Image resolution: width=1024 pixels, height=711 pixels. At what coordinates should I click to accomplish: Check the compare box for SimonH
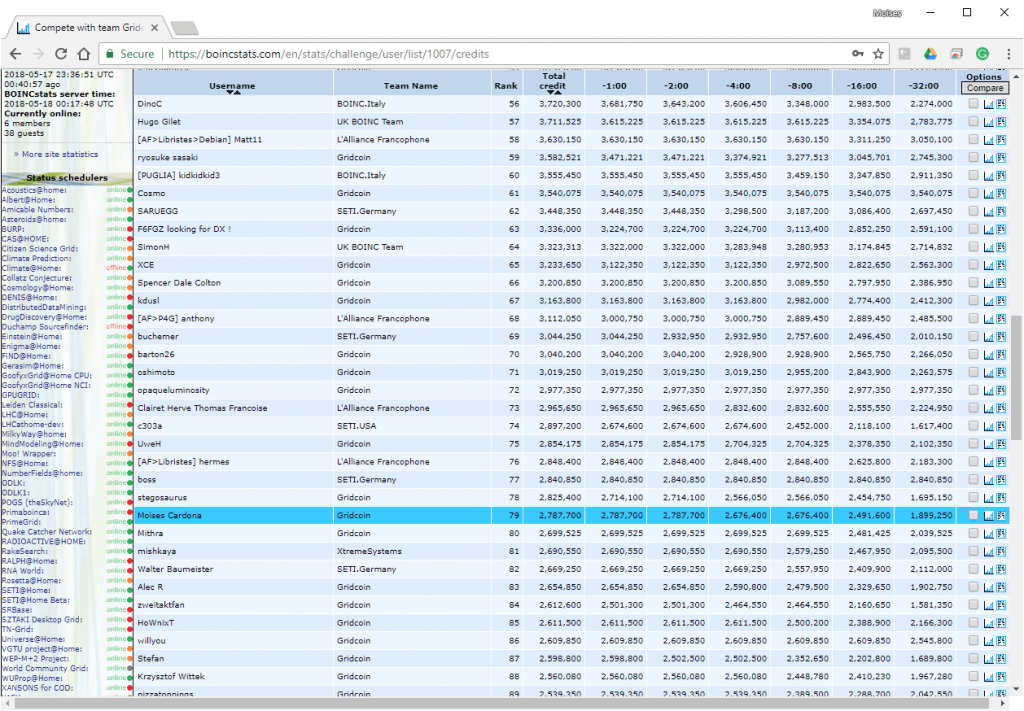(973, 247)
